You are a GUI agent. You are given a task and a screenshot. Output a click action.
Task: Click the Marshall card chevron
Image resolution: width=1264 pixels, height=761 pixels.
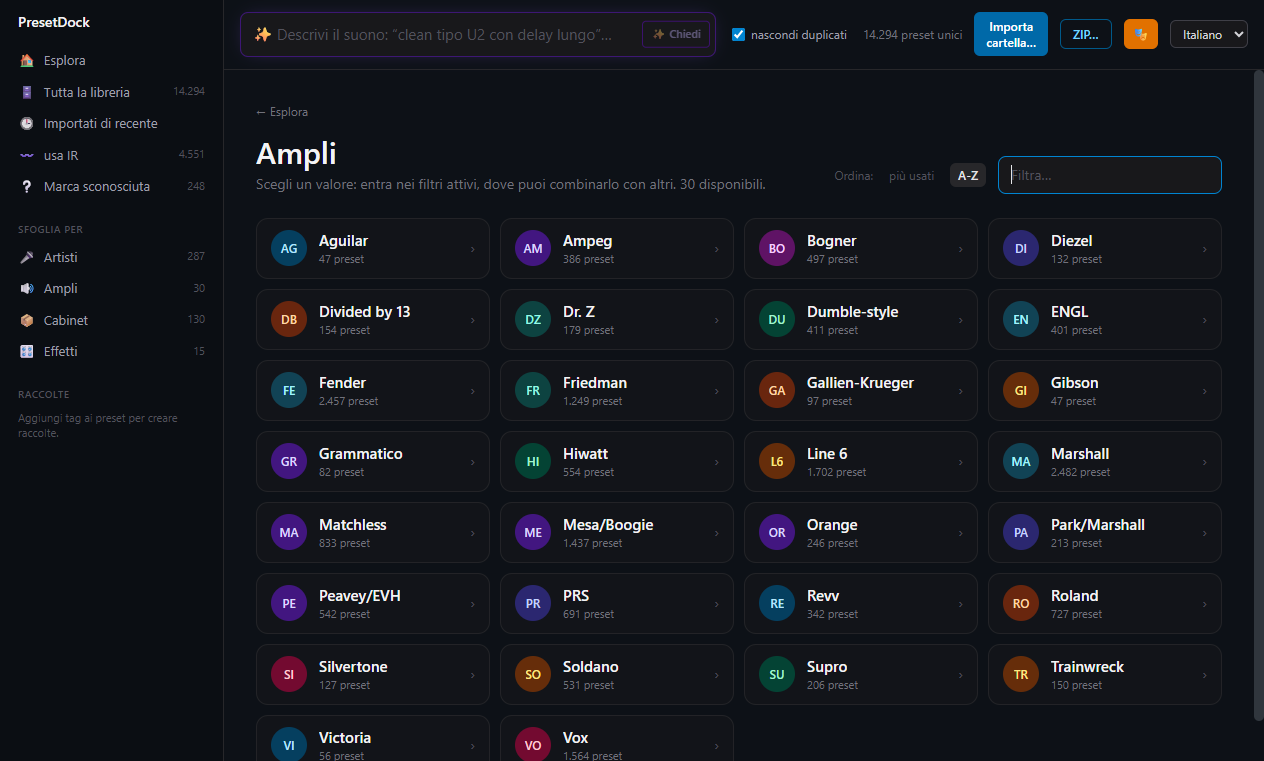(1205, 463)
